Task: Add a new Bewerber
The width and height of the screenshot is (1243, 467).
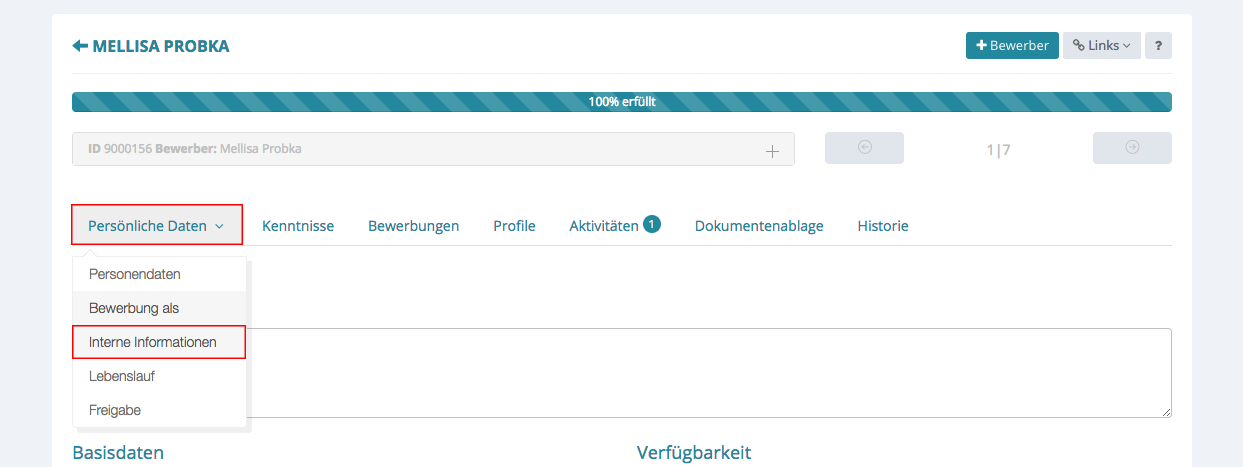Action: 1012,46
